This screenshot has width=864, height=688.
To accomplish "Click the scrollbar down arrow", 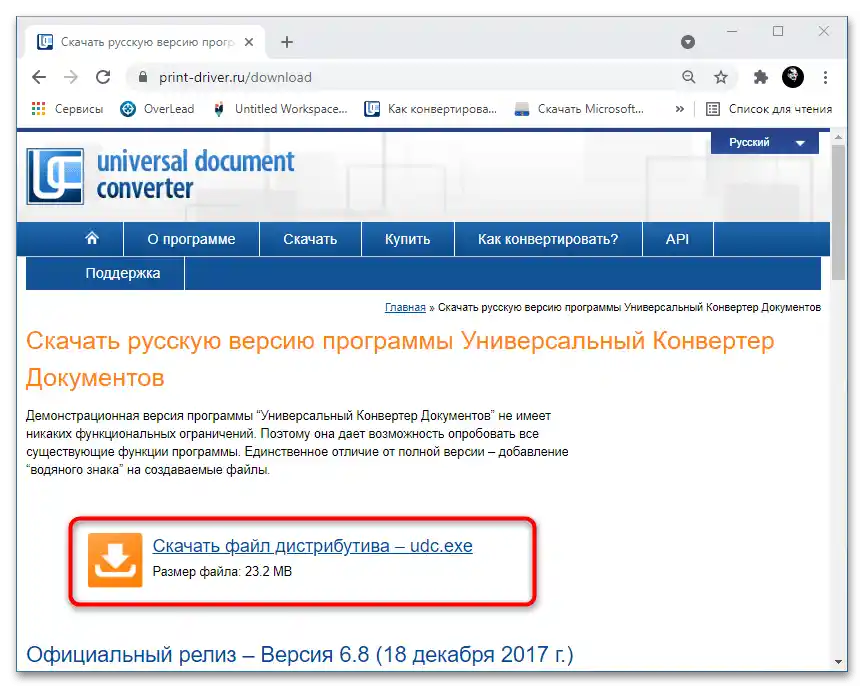I will coord(839,662).
